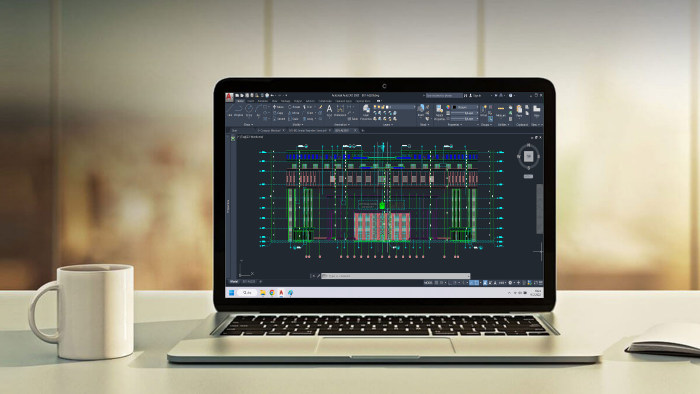The height and width of the screenshot is (394, 700).
Task: Click the Windows Start button
Action: coord(231,293)
